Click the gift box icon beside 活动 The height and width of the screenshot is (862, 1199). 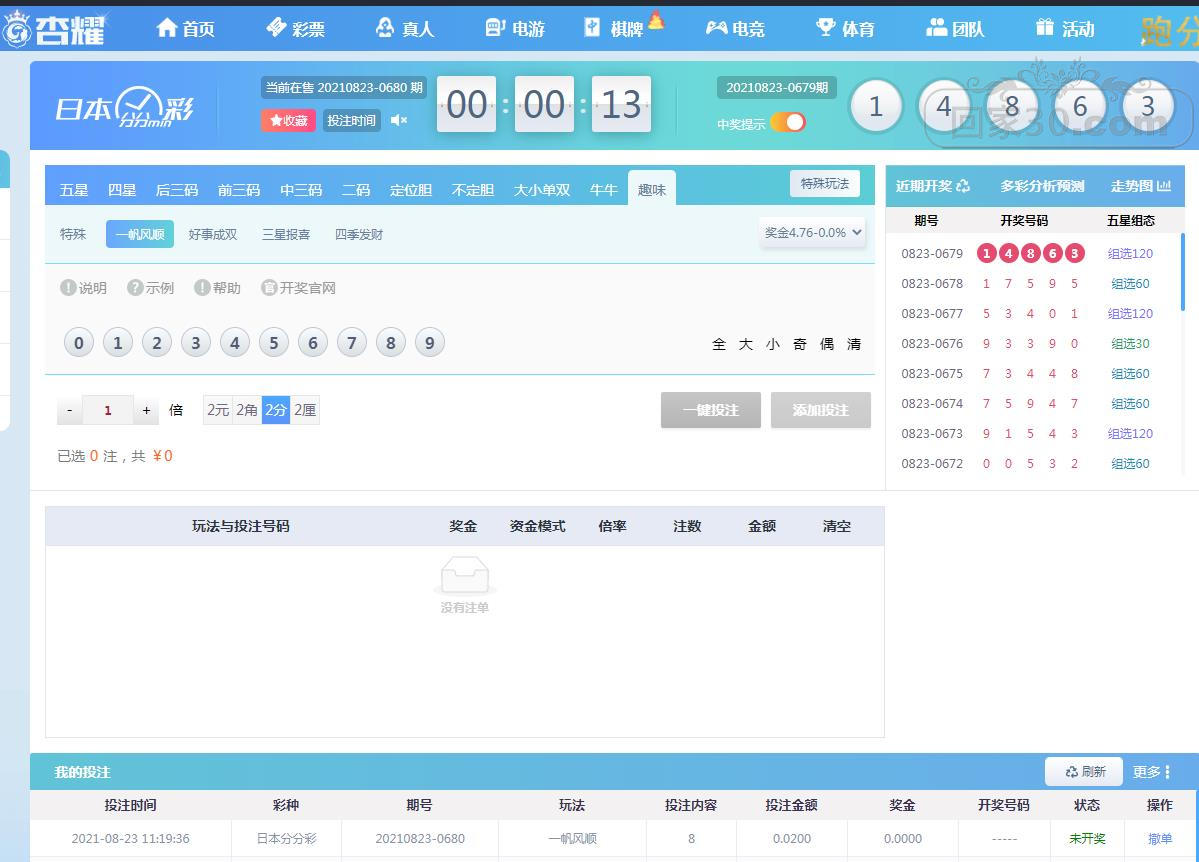pyautogui.click(x=1045, y=28)
